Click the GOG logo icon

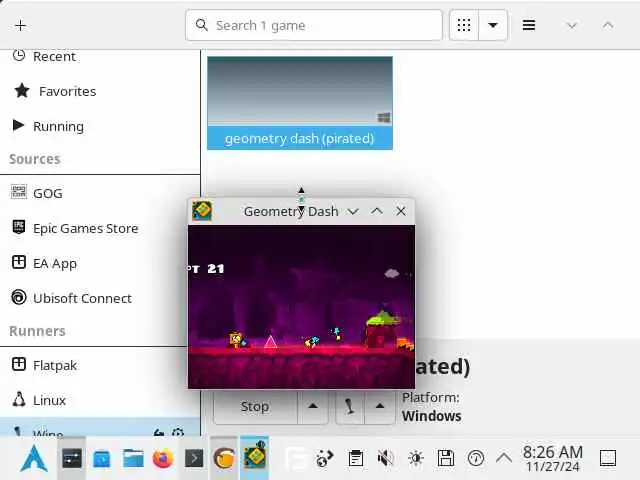[x=19, y=191]
